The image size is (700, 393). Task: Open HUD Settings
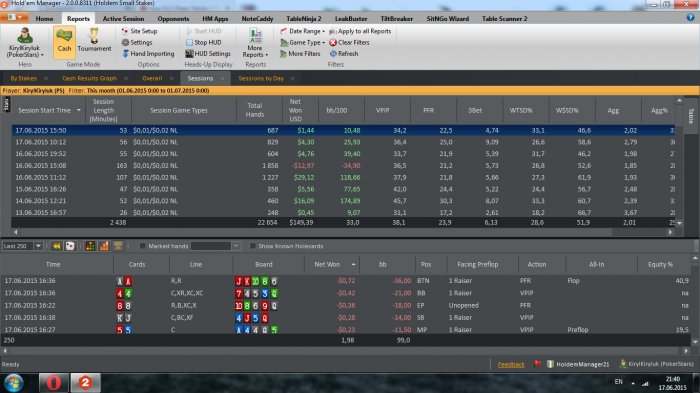(x=208, y=54)
